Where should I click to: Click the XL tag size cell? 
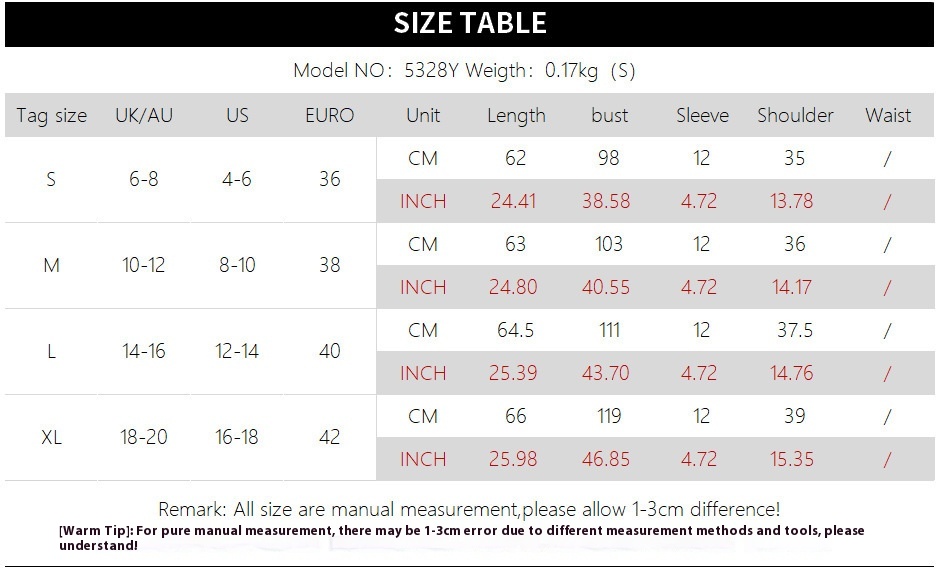point(51,437)
